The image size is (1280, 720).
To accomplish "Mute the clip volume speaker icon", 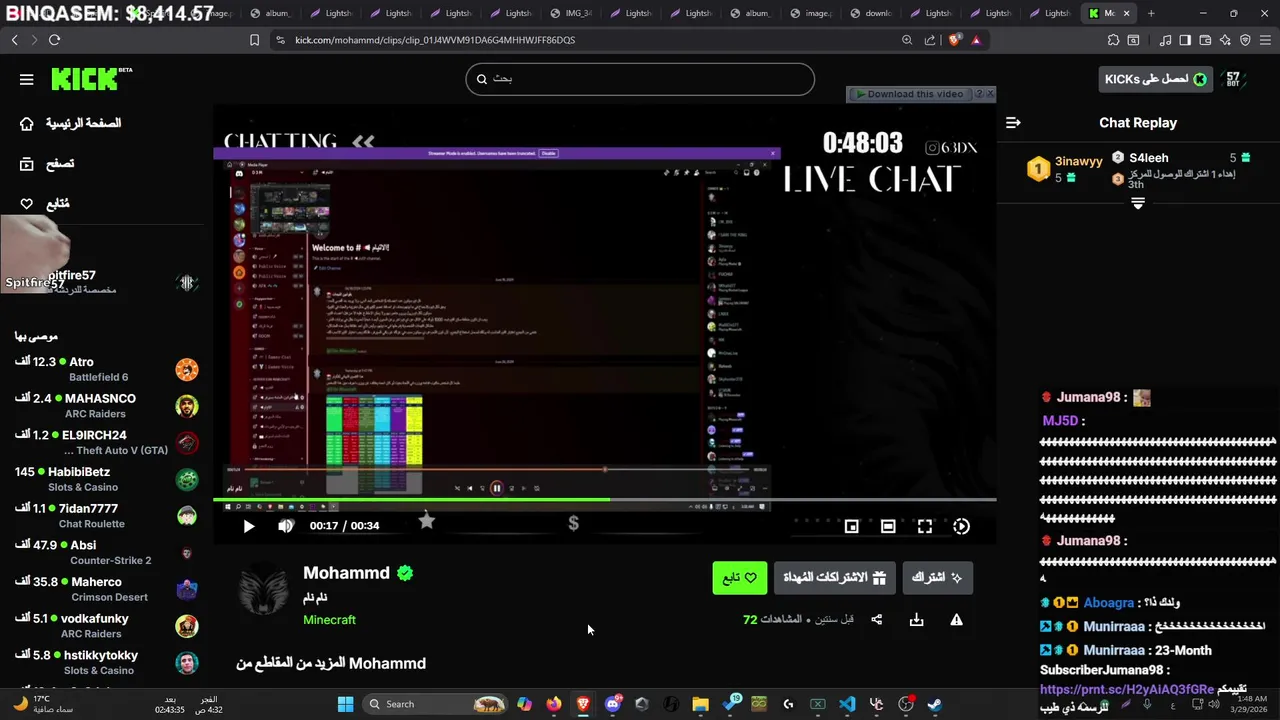I will pyautogui.click(x=286, y=526).
